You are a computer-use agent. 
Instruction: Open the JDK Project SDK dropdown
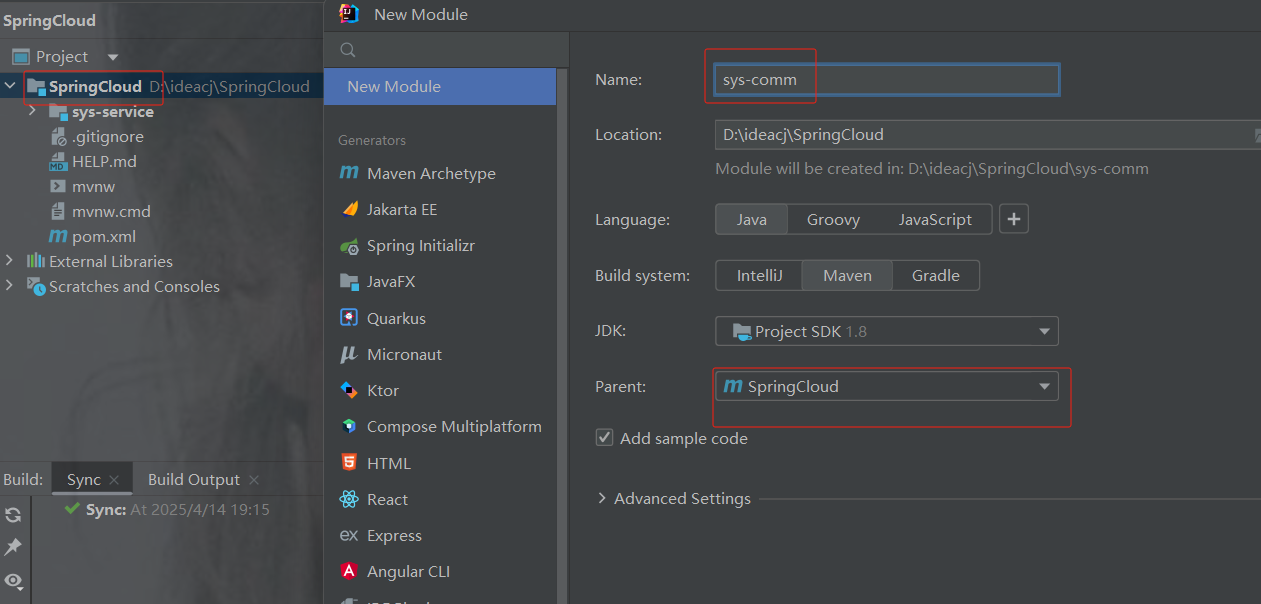[x=887, y=331]
